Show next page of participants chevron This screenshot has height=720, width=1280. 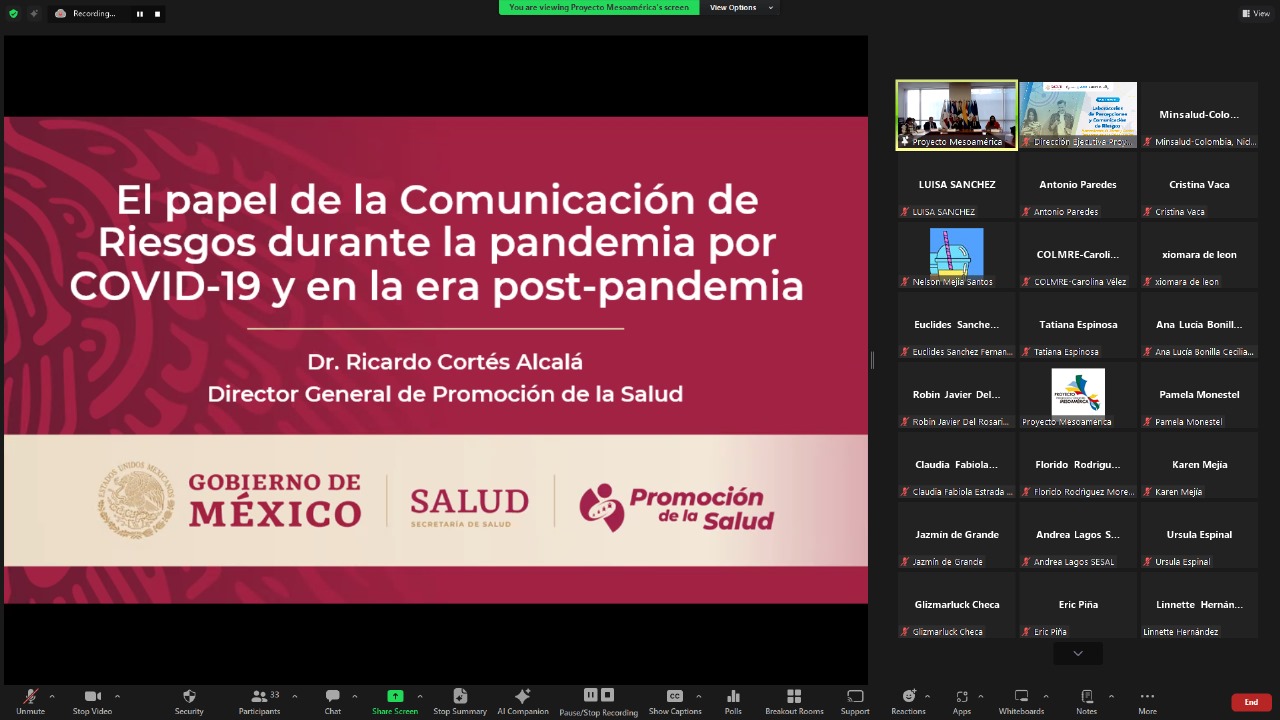(1078, 653)
